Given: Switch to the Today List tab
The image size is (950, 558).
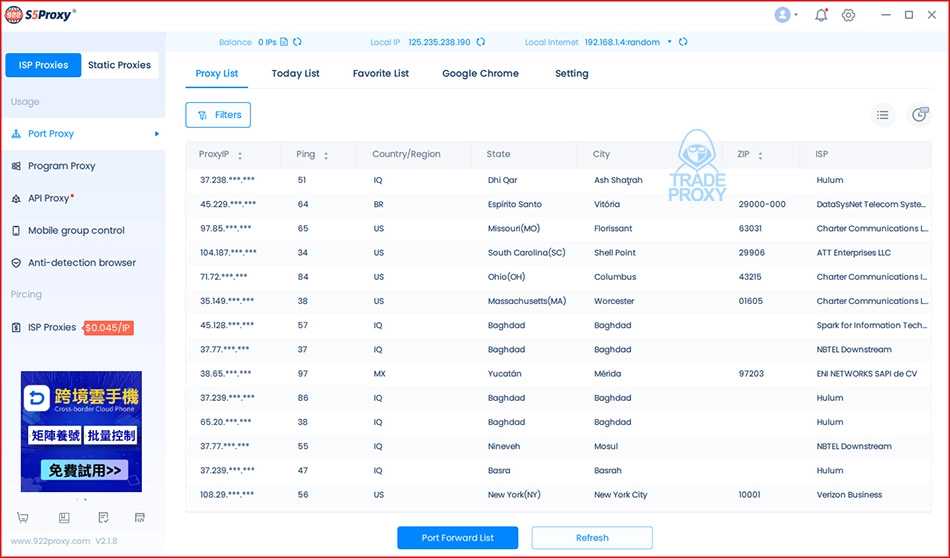Looking at the screenshot, I should coord(295,73).
